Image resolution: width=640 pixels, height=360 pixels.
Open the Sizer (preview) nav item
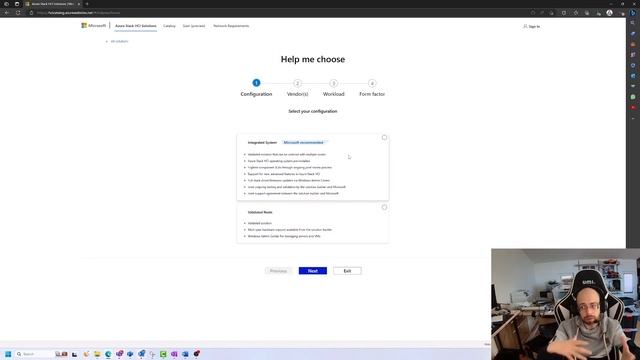pyautogui.click(x=194, y=26)
